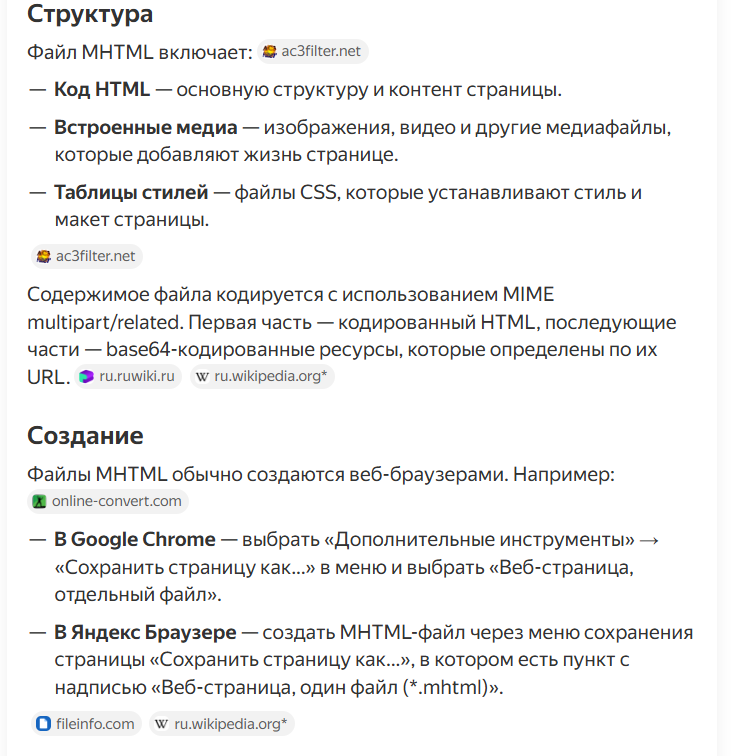Open the ru.ruwiki.ru source link

pos(137,376)
